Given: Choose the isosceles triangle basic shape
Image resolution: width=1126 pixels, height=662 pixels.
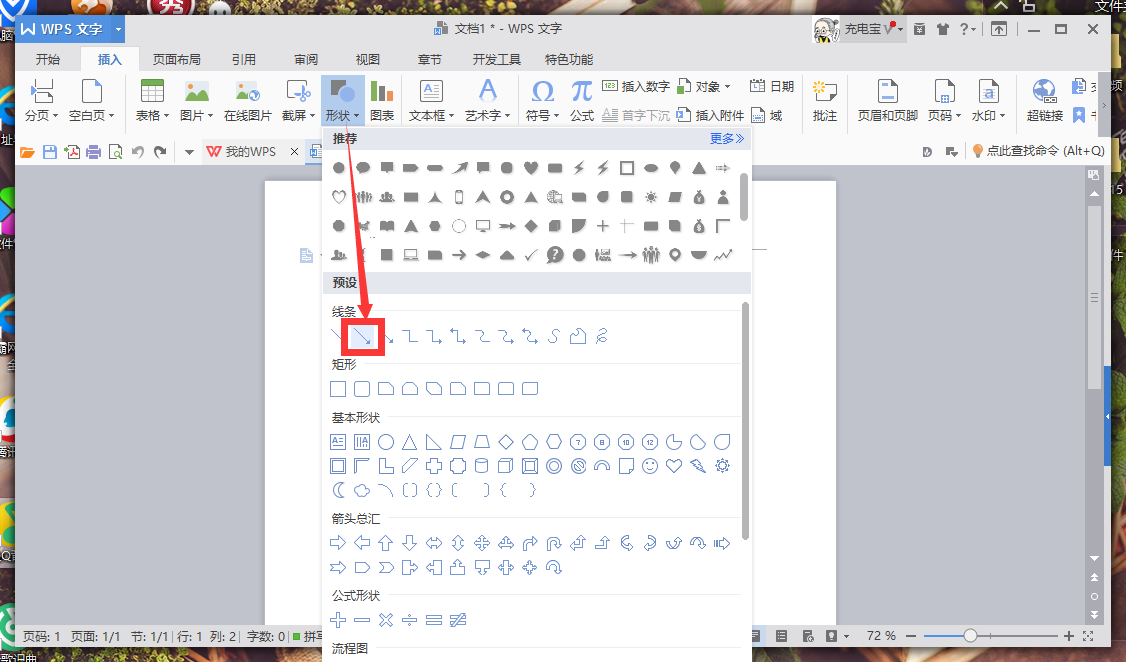Looking at the screenshot, I should (x=410, y=442).
